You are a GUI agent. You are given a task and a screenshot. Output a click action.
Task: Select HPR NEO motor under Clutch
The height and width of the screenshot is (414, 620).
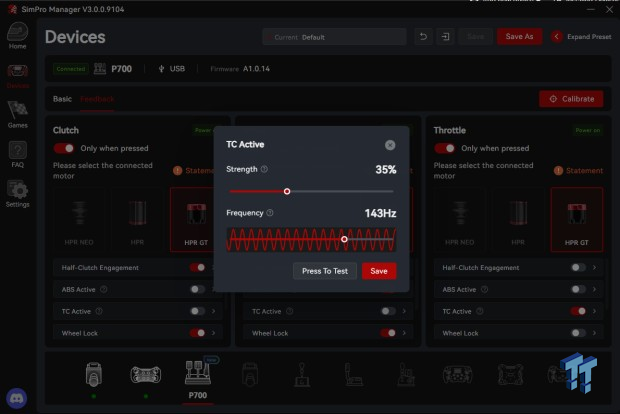tap(79, 219)
